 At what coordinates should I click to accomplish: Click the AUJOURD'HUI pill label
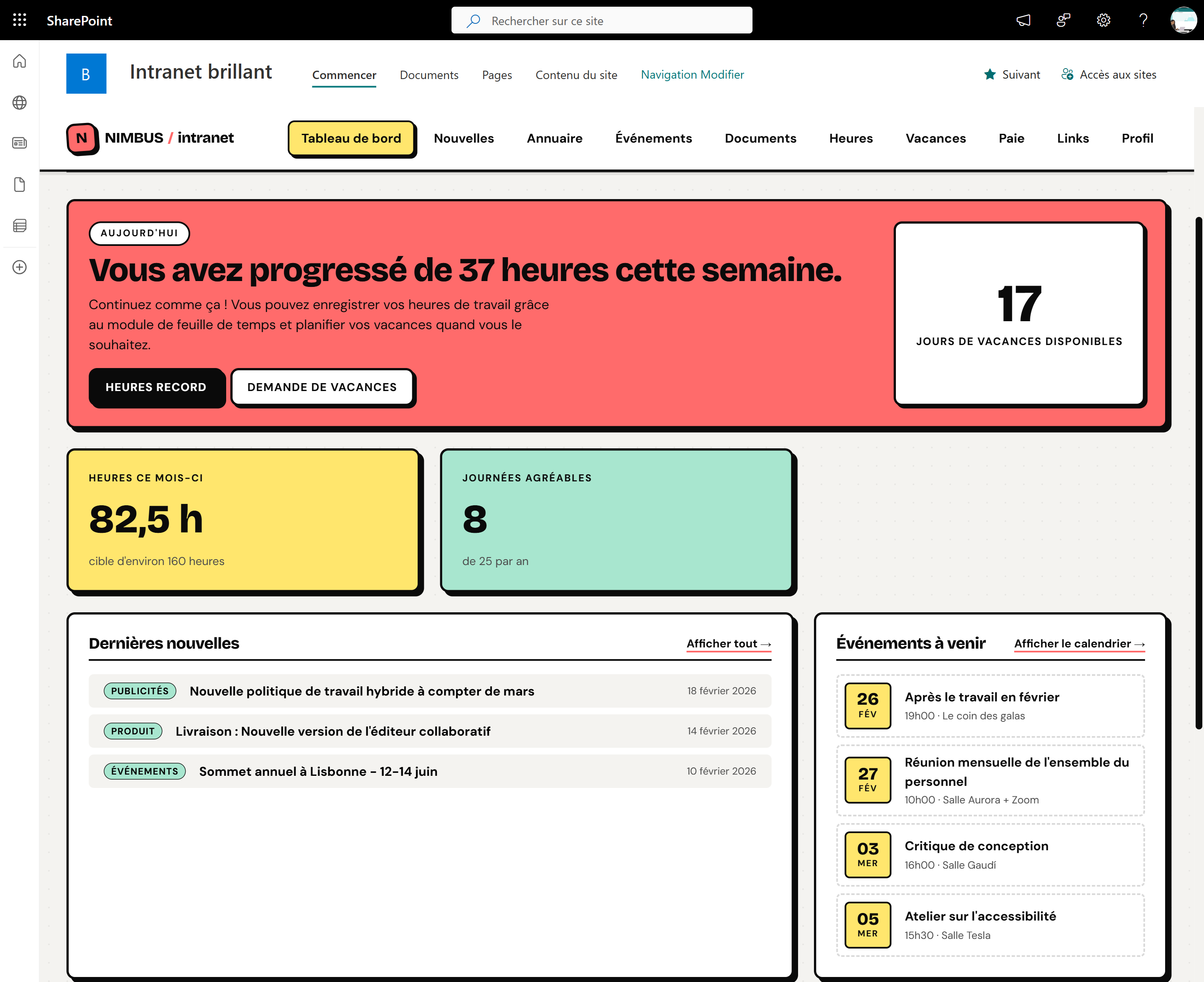coord(139,233)
